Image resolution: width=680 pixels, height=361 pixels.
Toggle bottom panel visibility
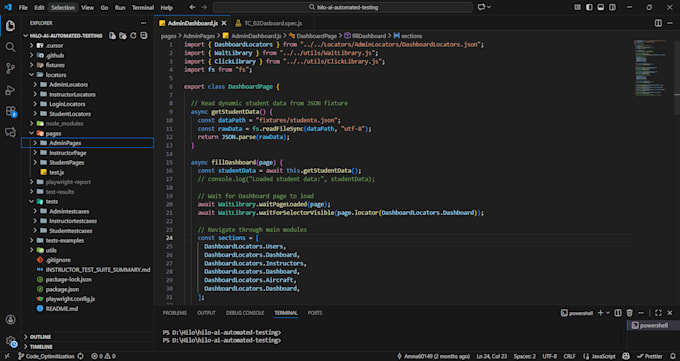pyautogui.click(x=601, y=7)
